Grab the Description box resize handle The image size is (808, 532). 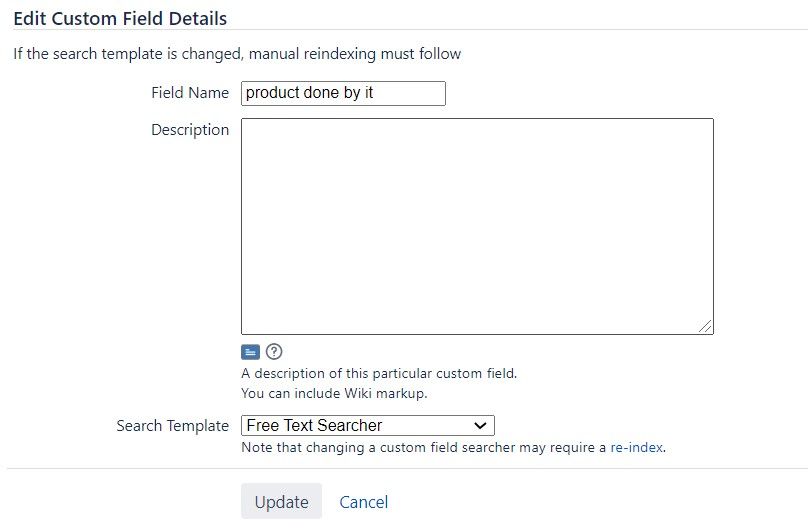[706, 326]
